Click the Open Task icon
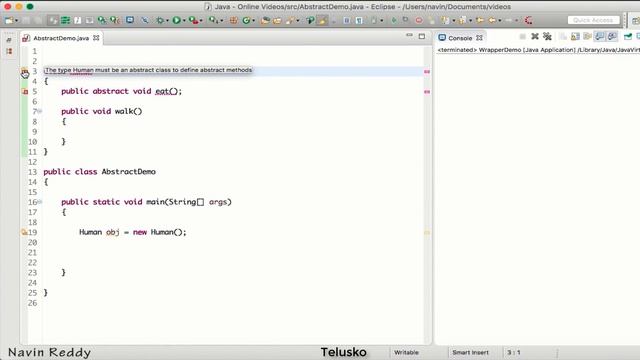Screen dimensions: 640x360 (277, 20)
